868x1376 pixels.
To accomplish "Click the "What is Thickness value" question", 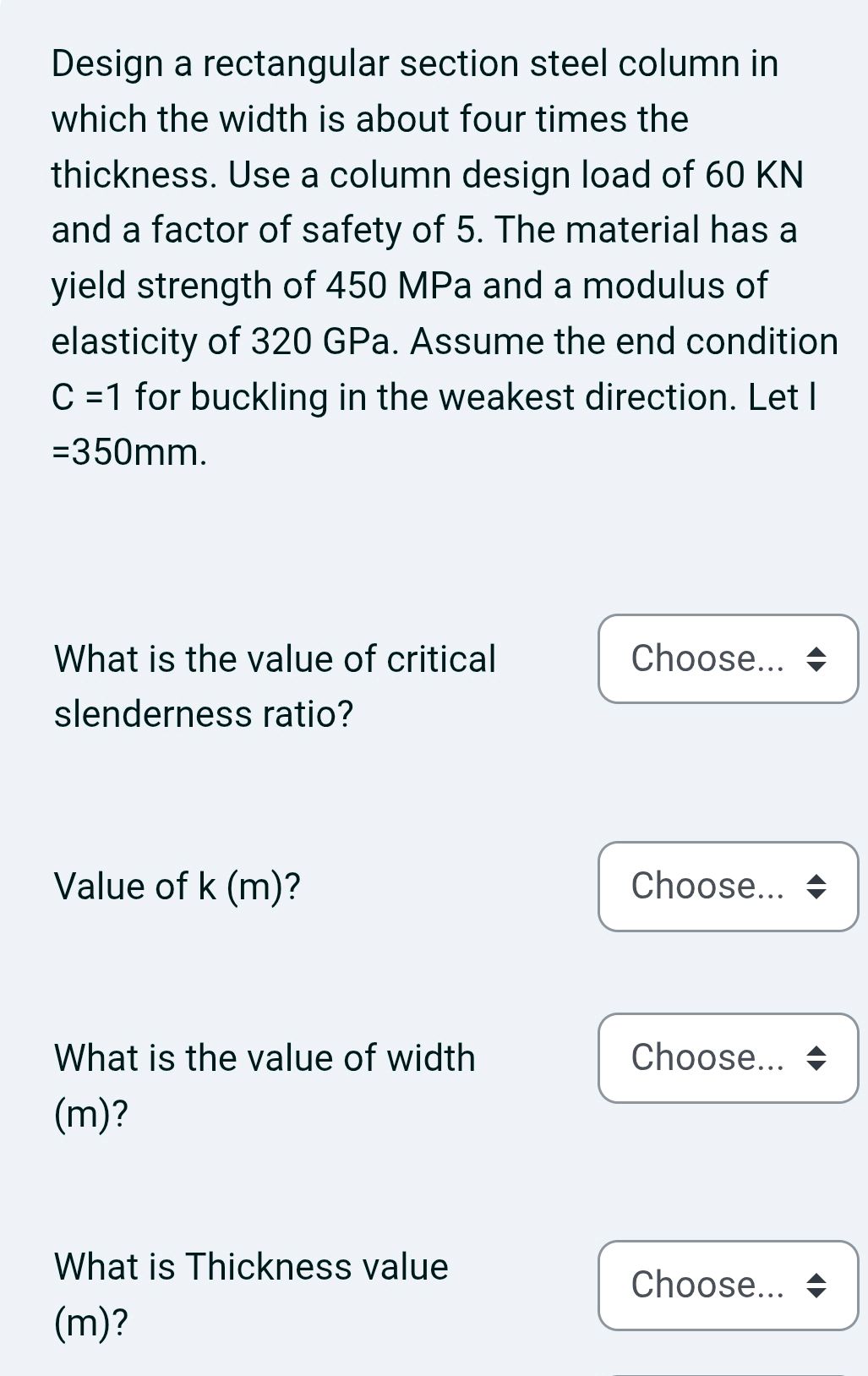I will coord(251,1267).
